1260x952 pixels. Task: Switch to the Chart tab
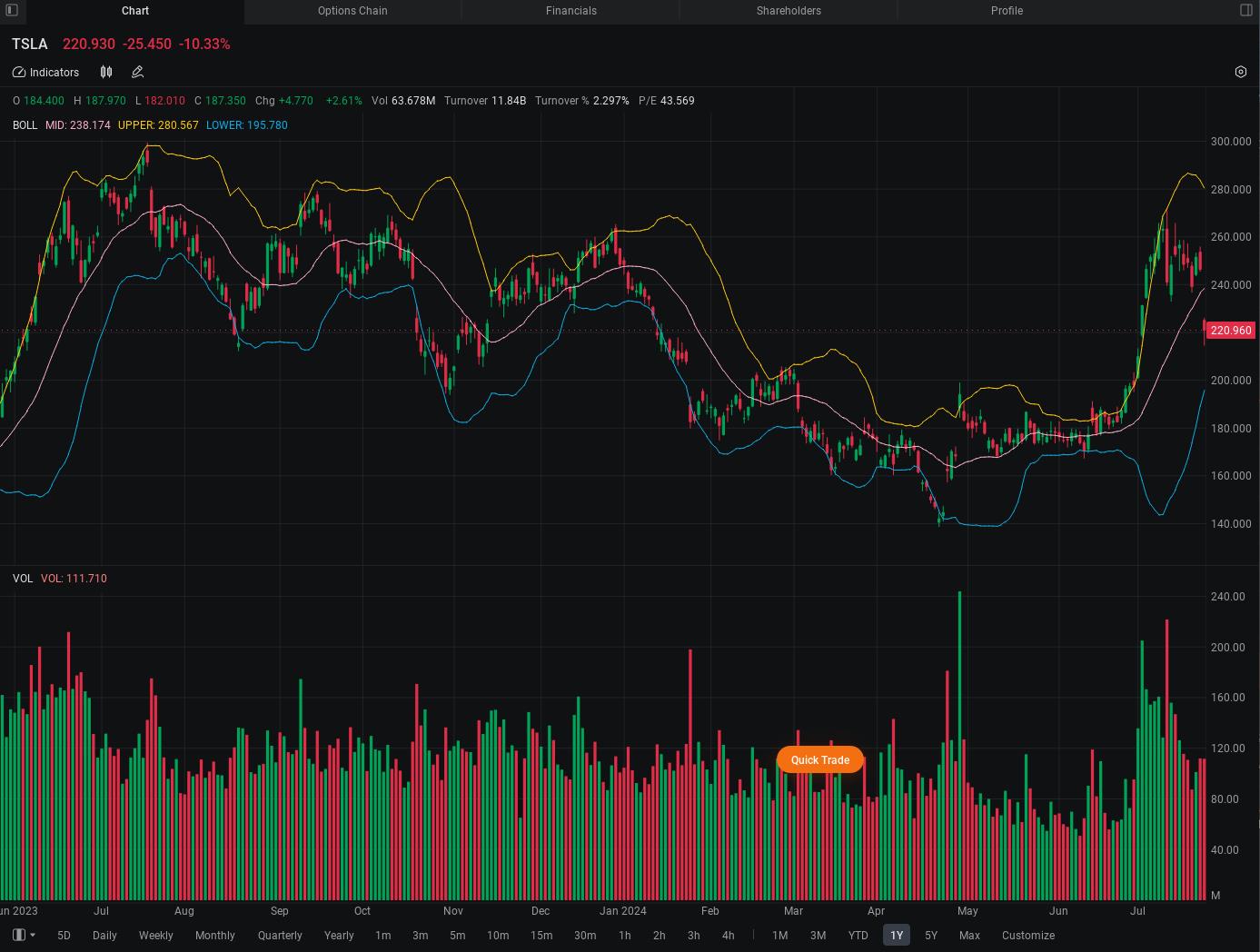[x=135, y=11]
